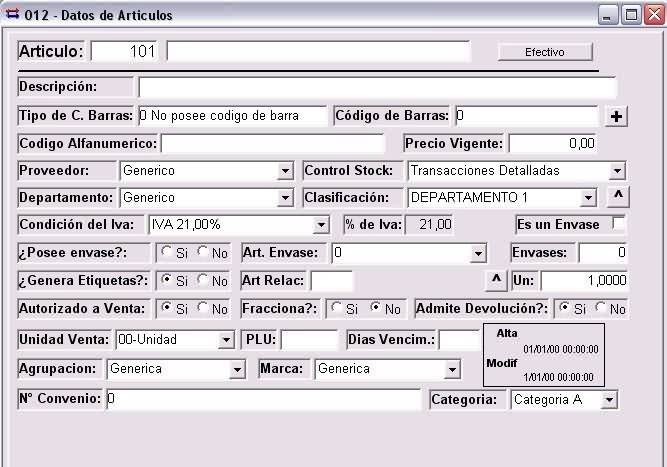This screenshot has height=467, width=667.
Task: Set Admite Devolución to No
Action: tap(601, 309)
